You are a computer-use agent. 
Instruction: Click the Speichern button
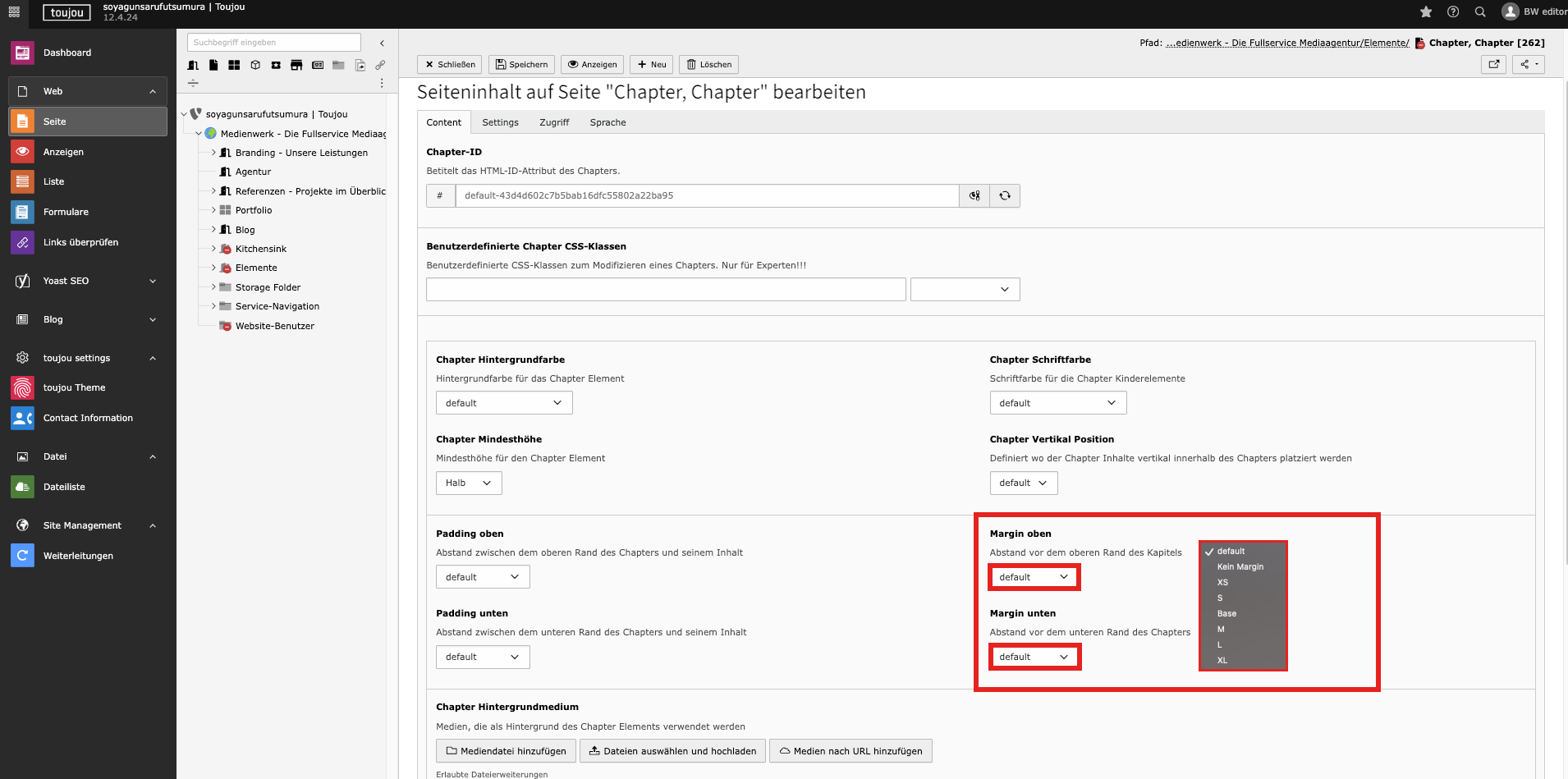click(x=521, y=64)
